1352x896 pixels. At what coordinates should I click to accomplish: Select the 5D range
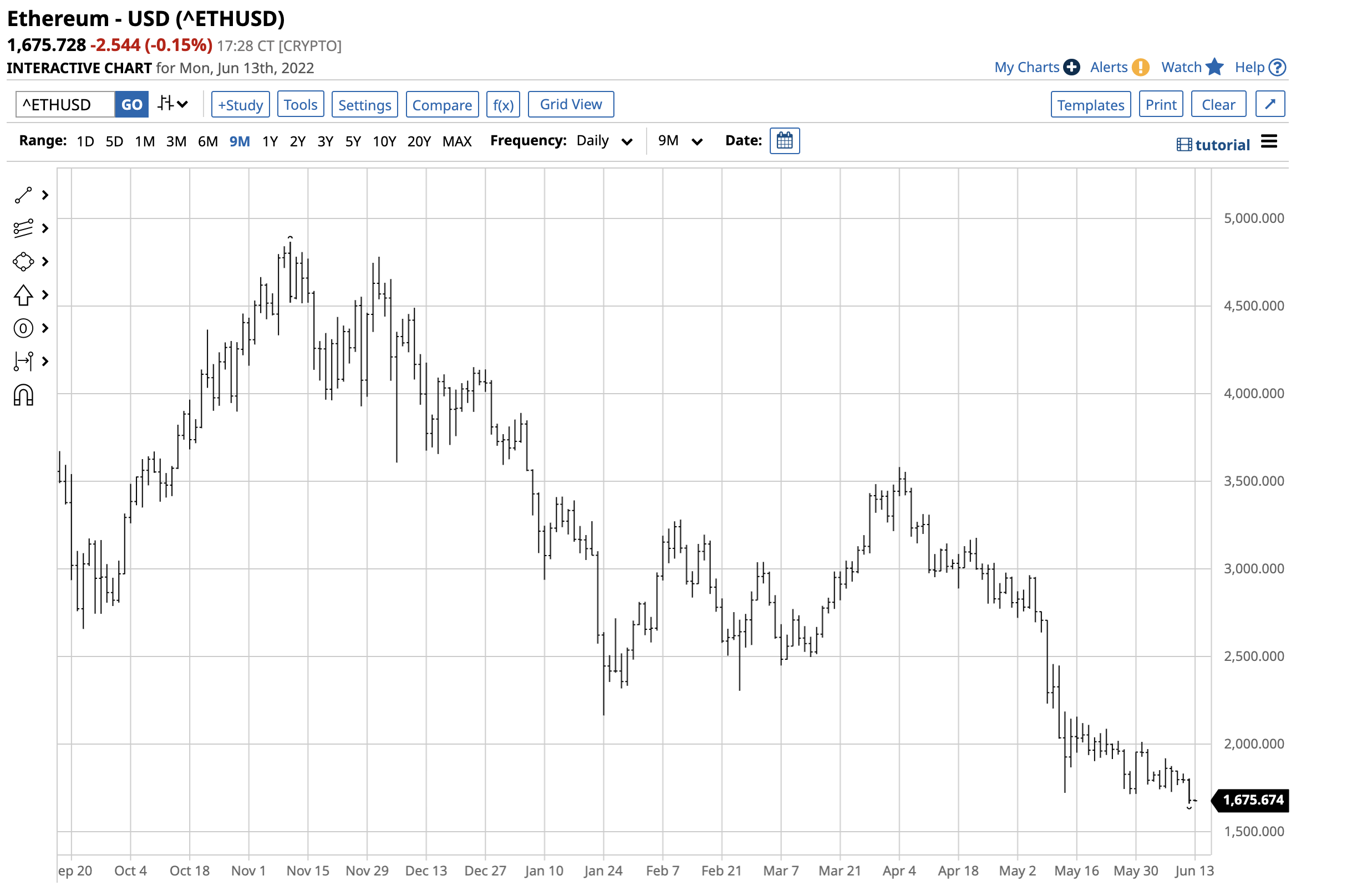(x=114, y=141)
